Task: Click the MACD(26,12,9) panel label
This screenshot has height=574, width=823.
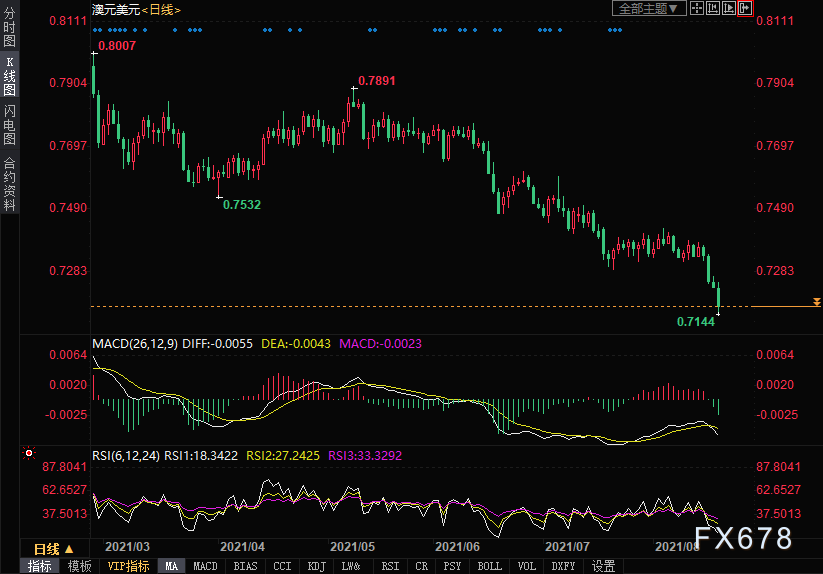Action: pos(135,344)
